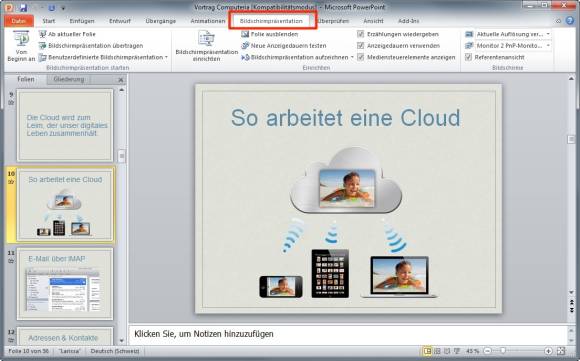Select slide 11 E-Mail über IMAP thumbnail
Screen dimensions: 580x361
coord(65,284)
